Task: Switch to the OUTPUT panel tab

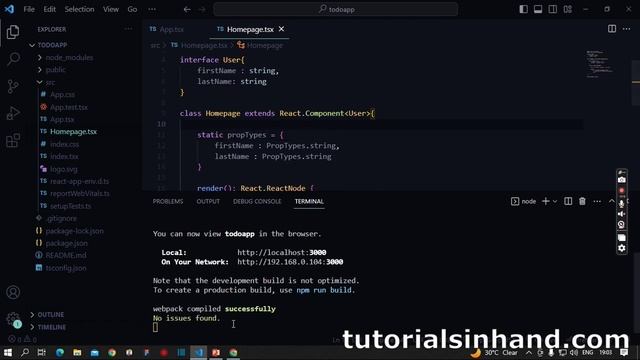Action: pos(208,201)
